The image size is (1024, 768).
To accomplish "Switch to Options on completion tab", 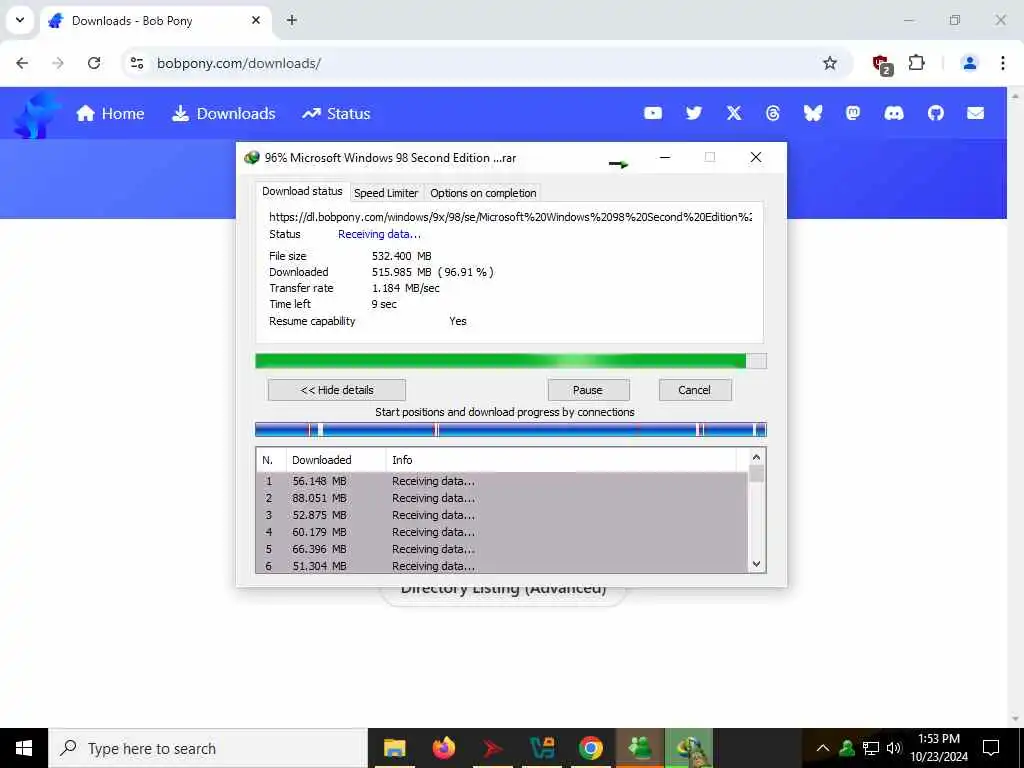I will tap(483, 193).
